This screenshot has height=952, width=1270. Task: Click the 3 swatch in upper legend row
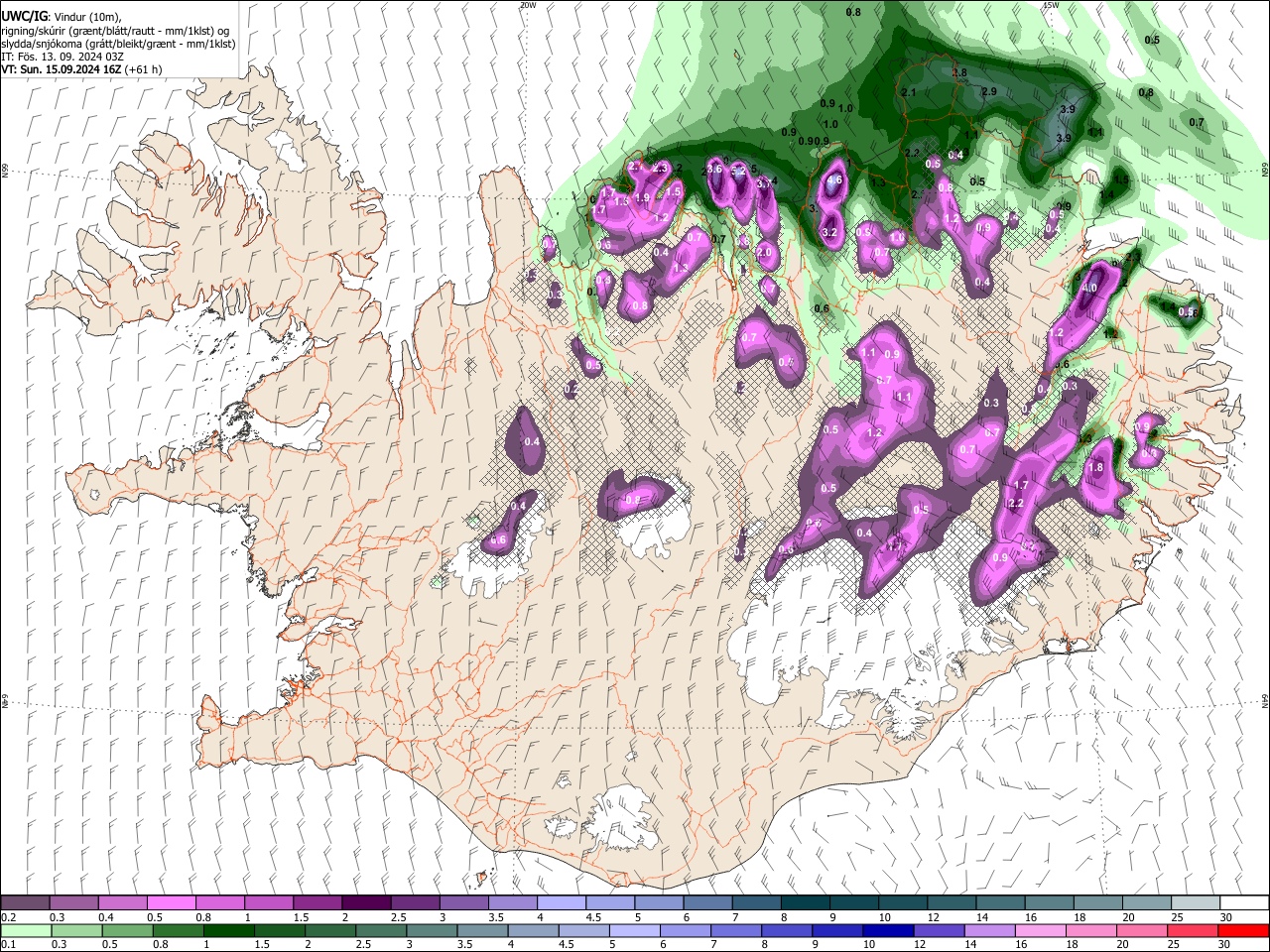pos(463,903)
